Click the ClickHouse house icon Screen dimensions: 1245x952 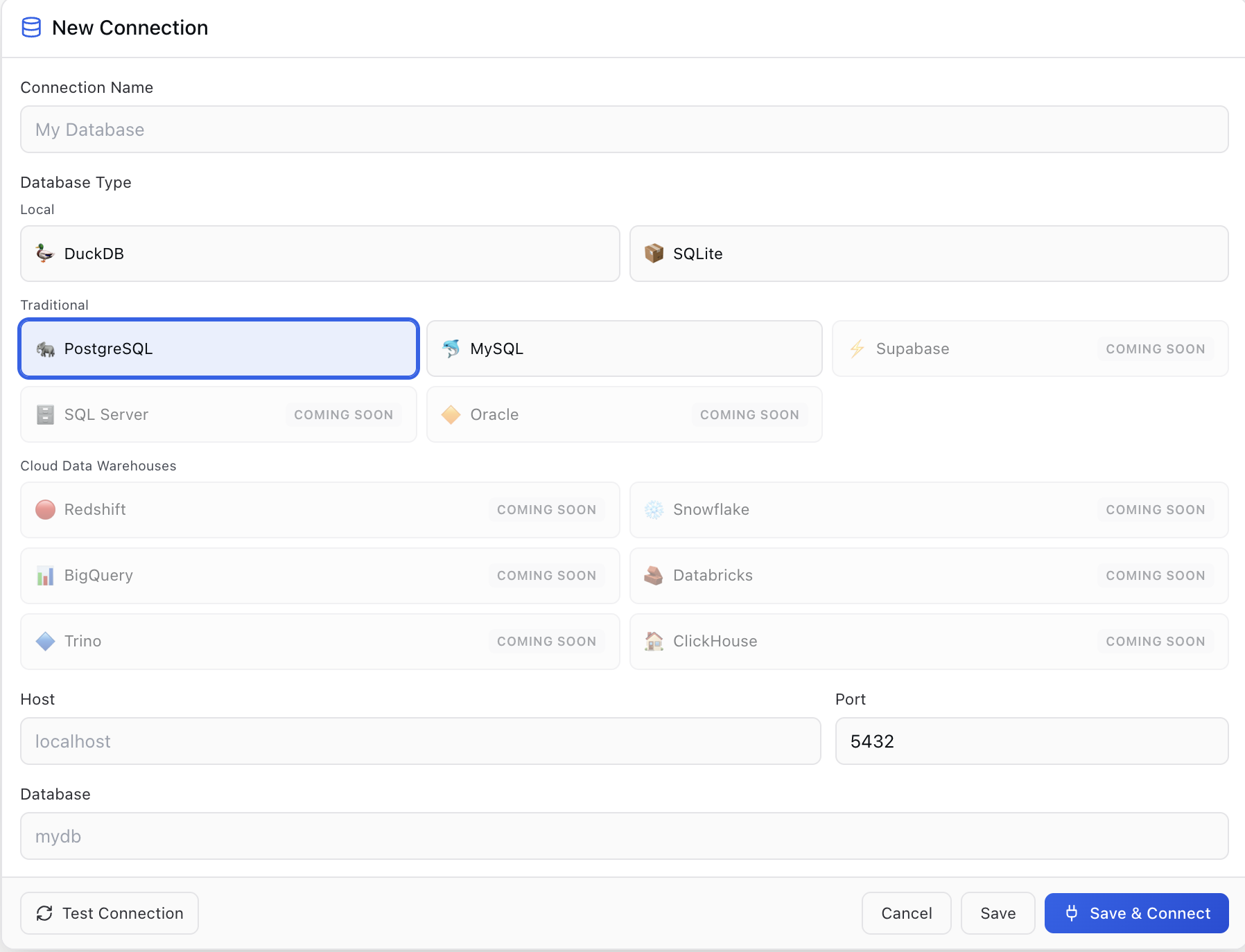[653, 641]
